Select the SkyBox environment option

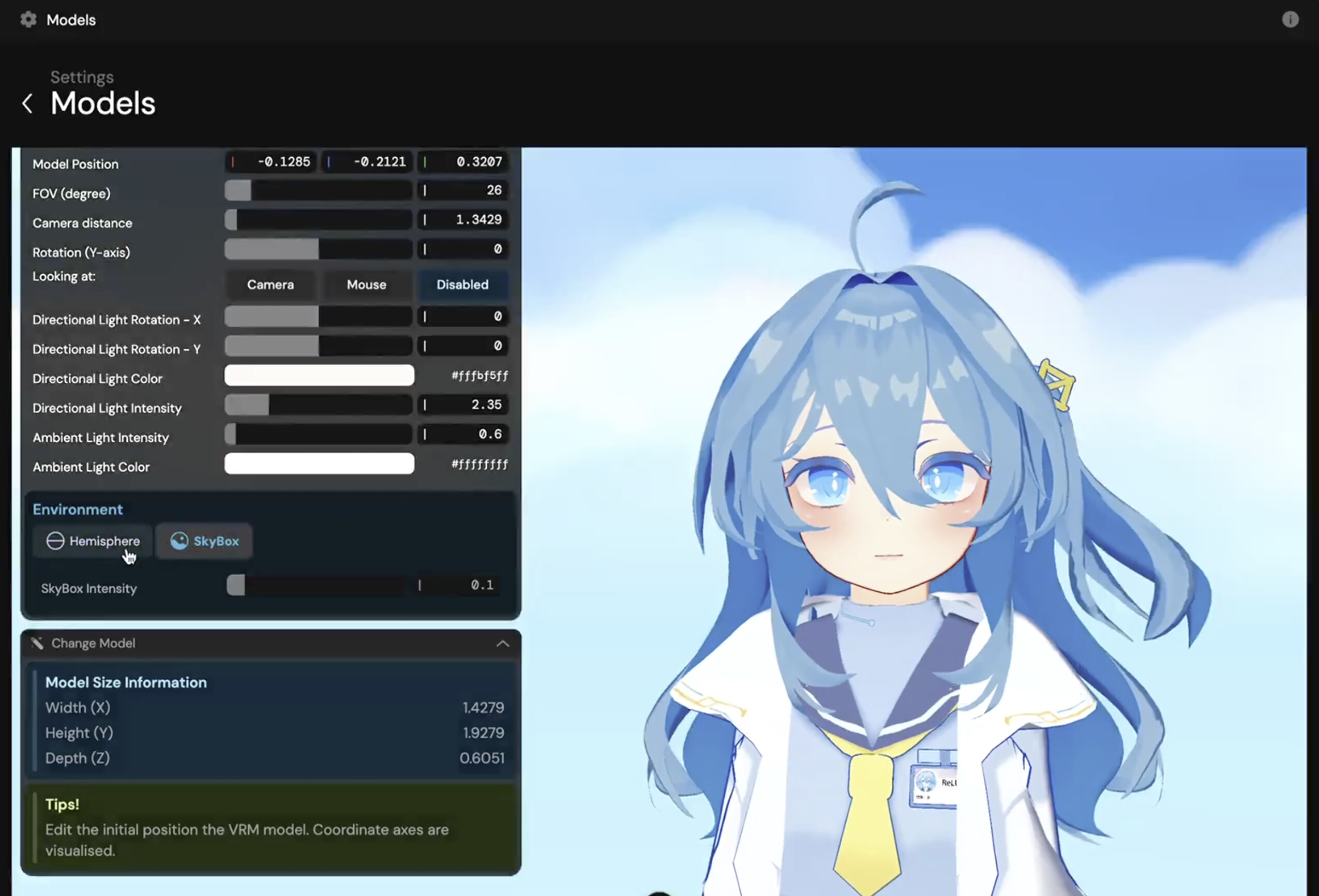pyautogui.click(x=204, y=541)
